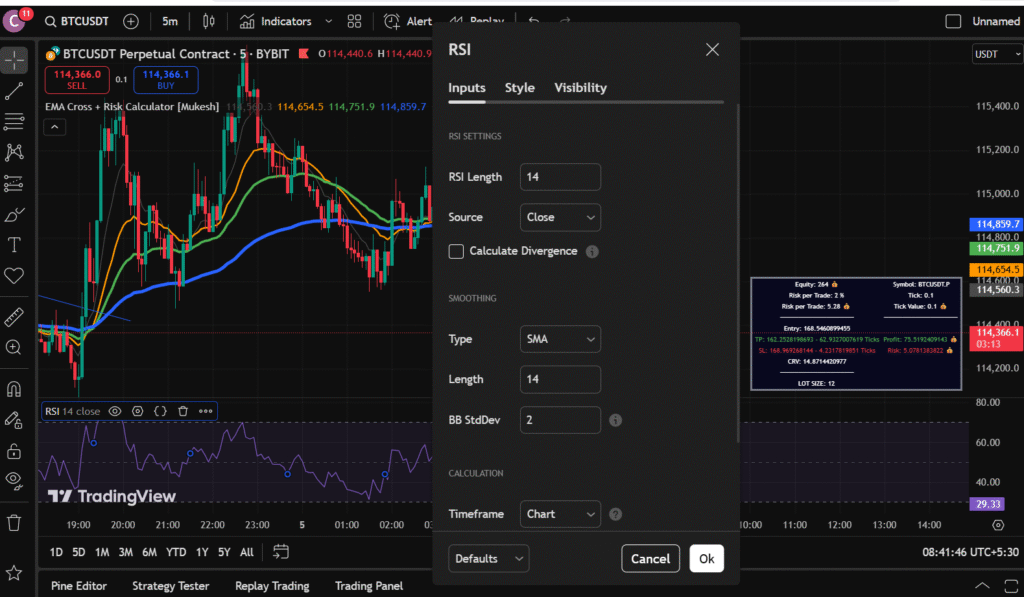The height and width of the screenshot is (597, 1024).
Task: Select the brush drawing tool
Action: (x=14, y=214)
